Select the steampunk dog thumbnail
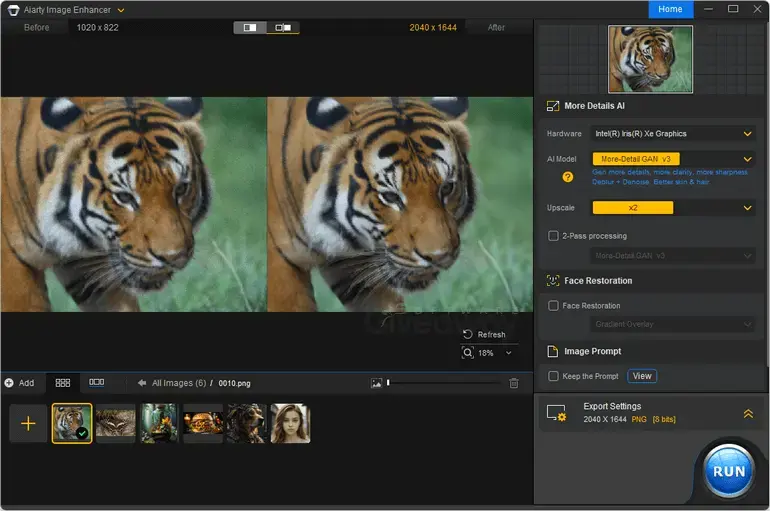Image resolution: width=770 pixels, height=511 pixels. (x=247, y=423)
